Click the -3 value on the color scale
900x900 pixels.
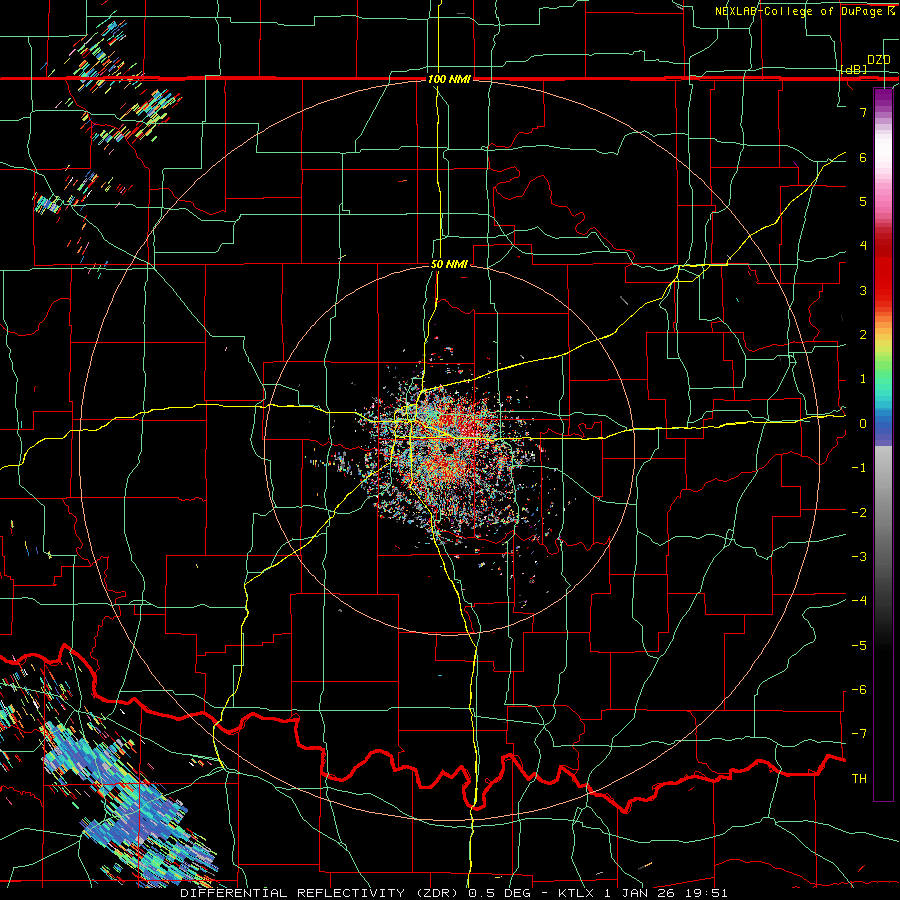pyautogui.click(x=859, y=557)
